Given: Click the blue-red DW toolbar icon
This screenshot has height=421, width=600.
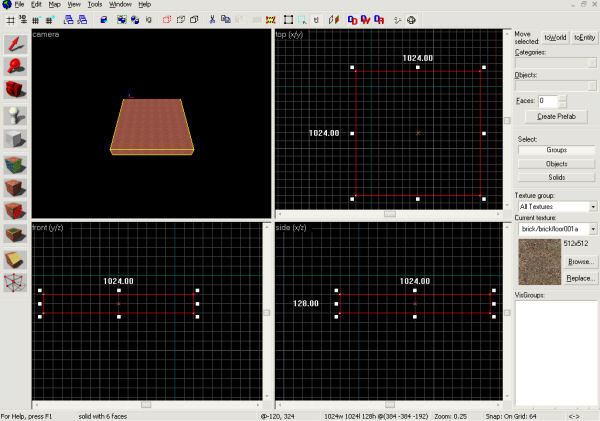Looking at the screenshot, I should (366, 20).
